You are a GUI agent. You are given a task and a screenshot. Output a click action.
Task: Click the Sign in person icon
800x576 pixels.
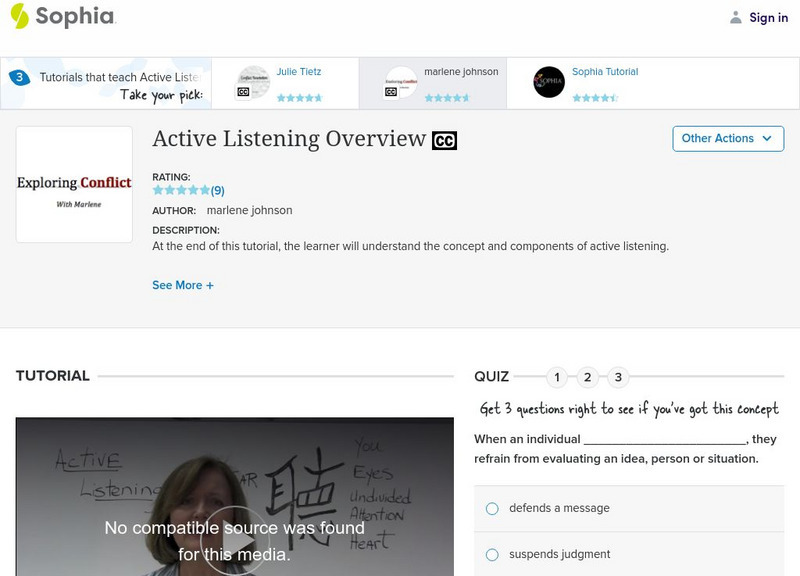[x=738, y=17]
